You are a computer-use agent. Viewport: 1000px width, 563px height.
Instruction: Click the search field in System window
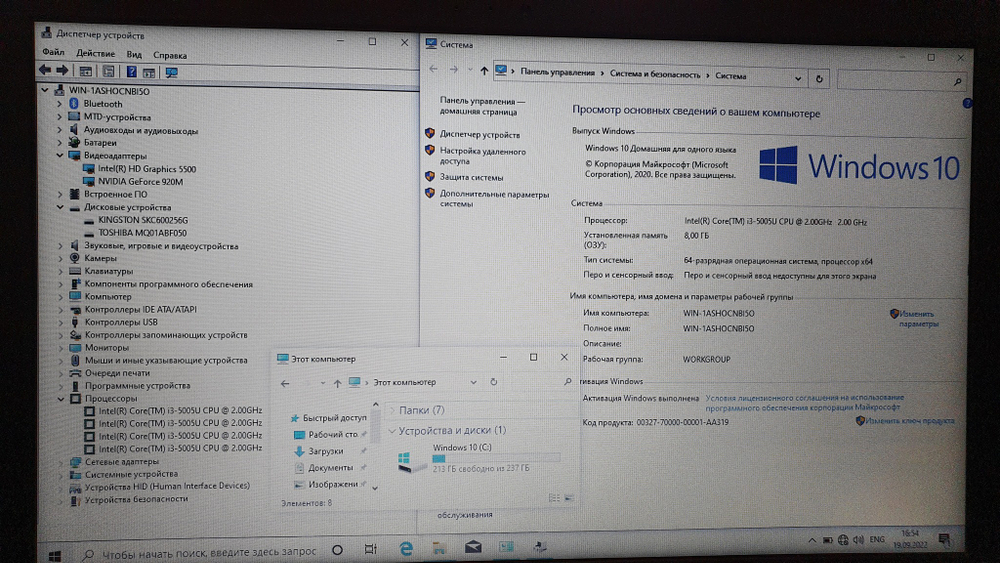(x=901, y=81)
